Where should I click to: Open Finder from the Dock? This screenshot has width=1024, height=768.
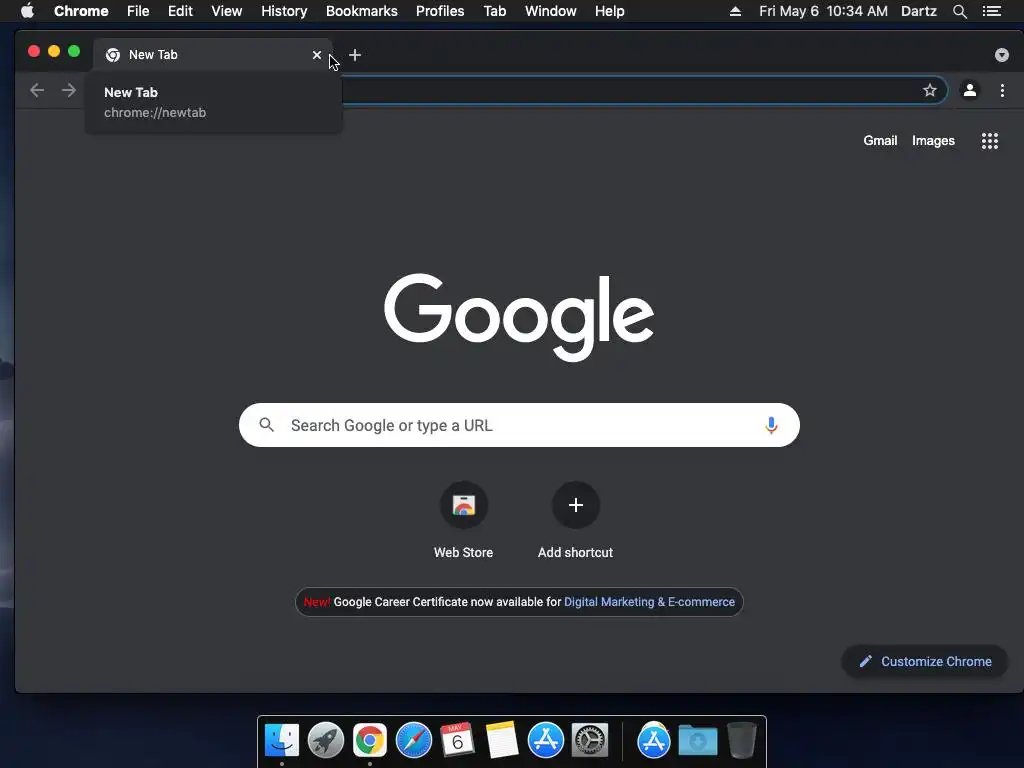[x=281, y=740]
